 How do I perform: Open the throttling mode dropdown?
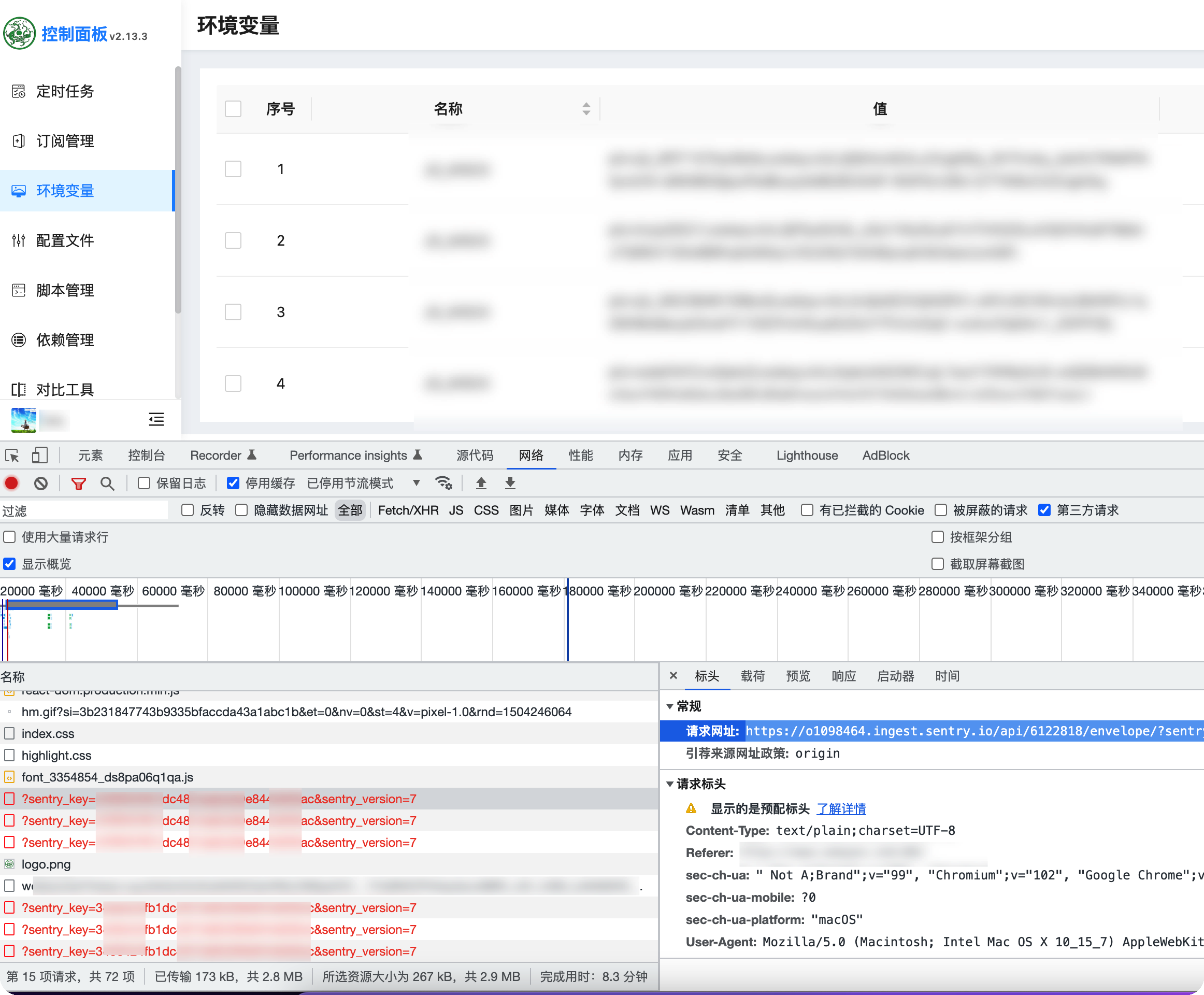point(416,483)
